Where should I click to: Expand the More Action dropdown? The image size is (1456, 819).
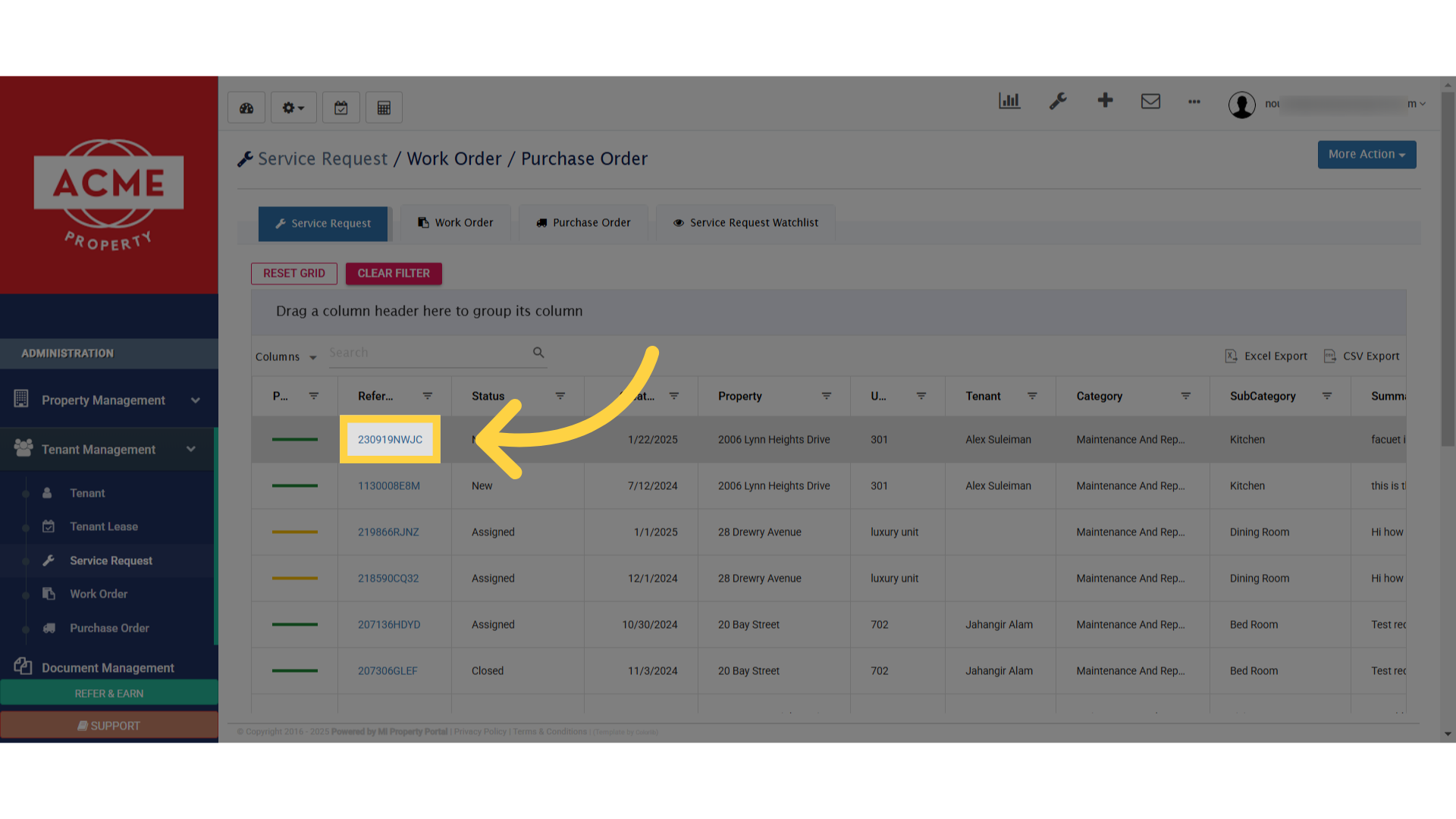[x=1367, y=155]
